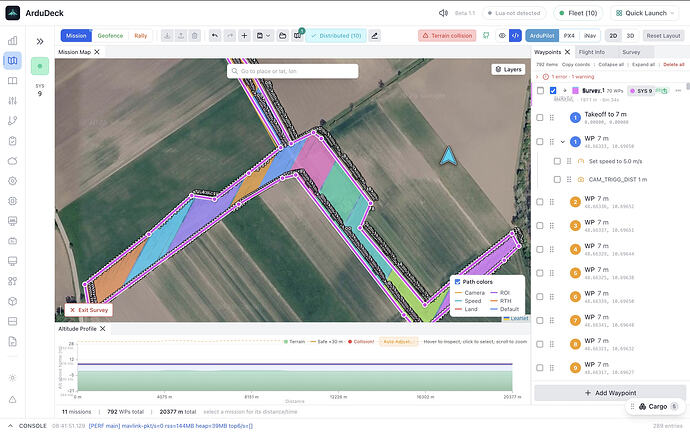Screen dimensions: 690x433
Task: Expand the vehicle strip with double chevron
Action: click(40, 41)
